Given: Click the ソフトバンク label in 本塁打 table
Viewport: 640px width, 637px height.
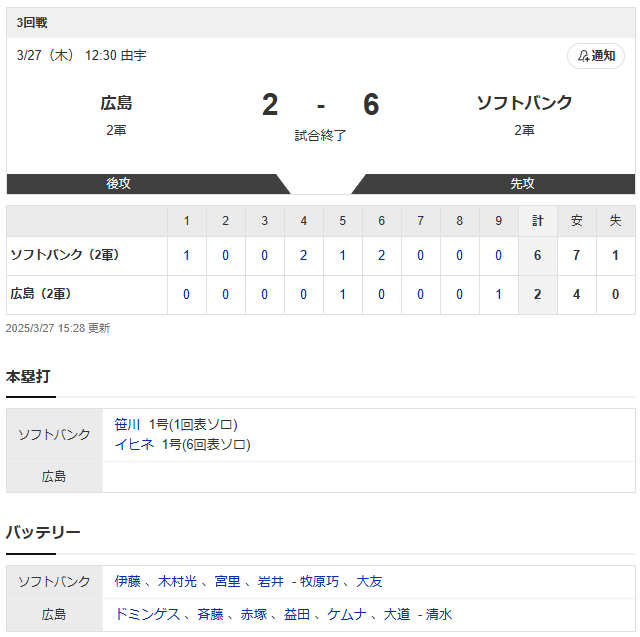Looking at the screenshot, I should 54,435.
